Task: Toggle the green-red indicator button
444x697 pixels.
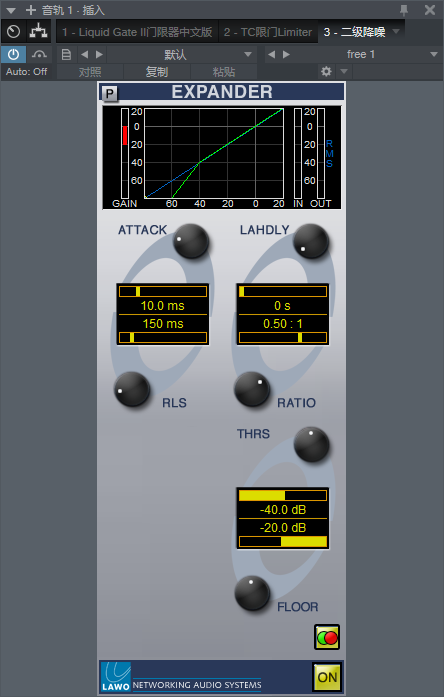Action: point(327,637)
